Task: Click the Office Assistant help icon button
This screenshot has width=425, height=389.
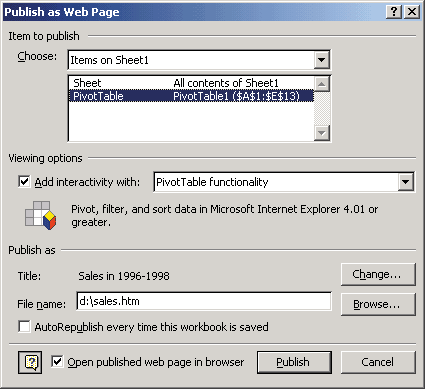Action: coord(30,362)
